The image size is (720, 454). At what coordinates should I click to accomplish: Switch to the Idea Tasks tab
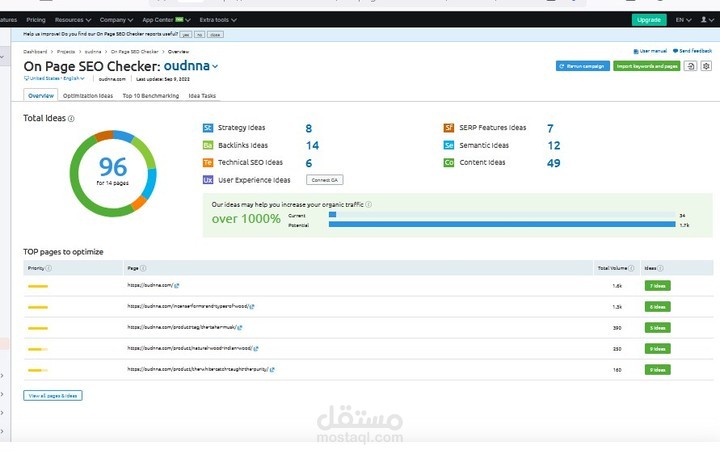point(202,95)
